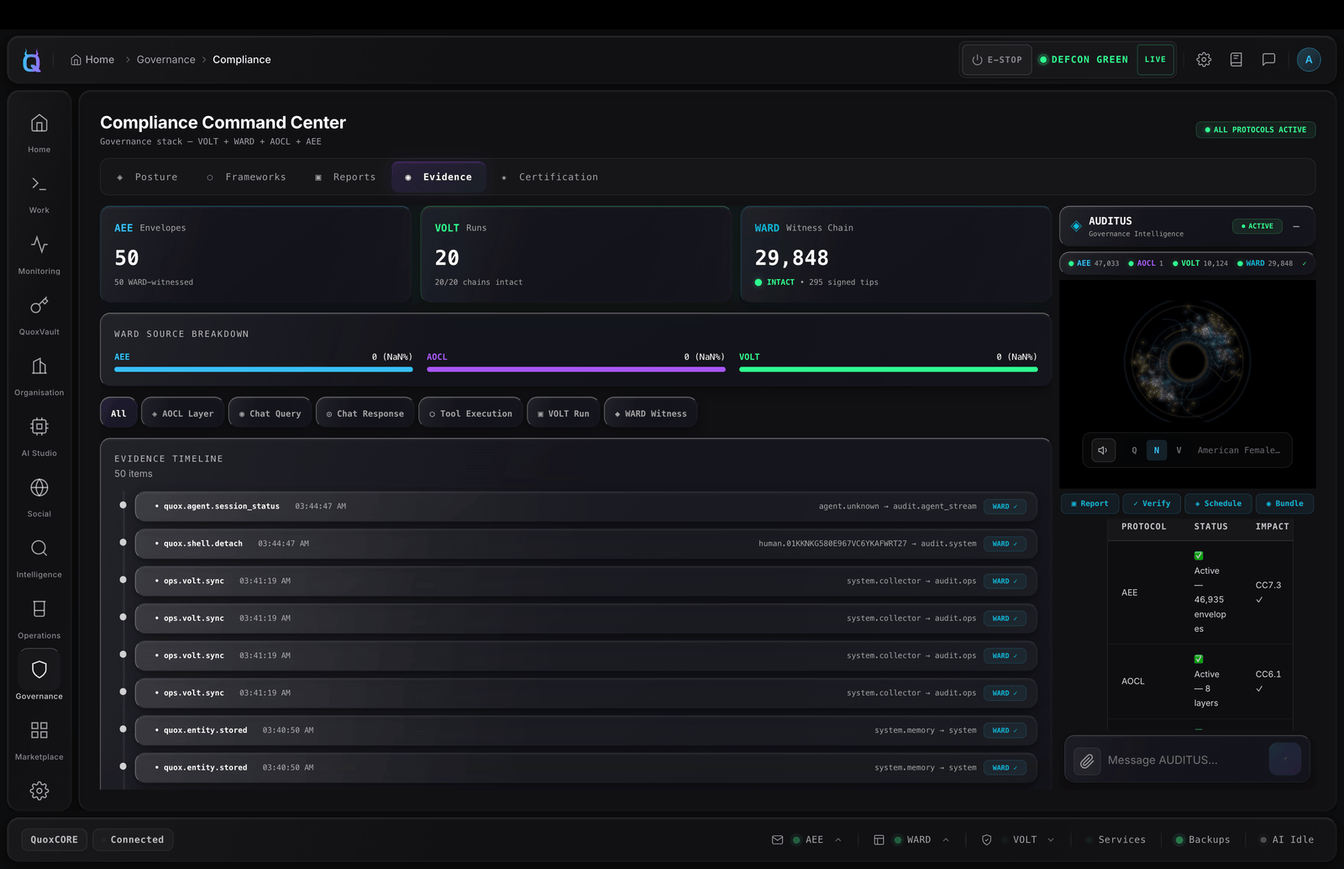Open AI Studio chip icon
The image size is (1344, 869).
pyautogui.click(x=39, y=427)
